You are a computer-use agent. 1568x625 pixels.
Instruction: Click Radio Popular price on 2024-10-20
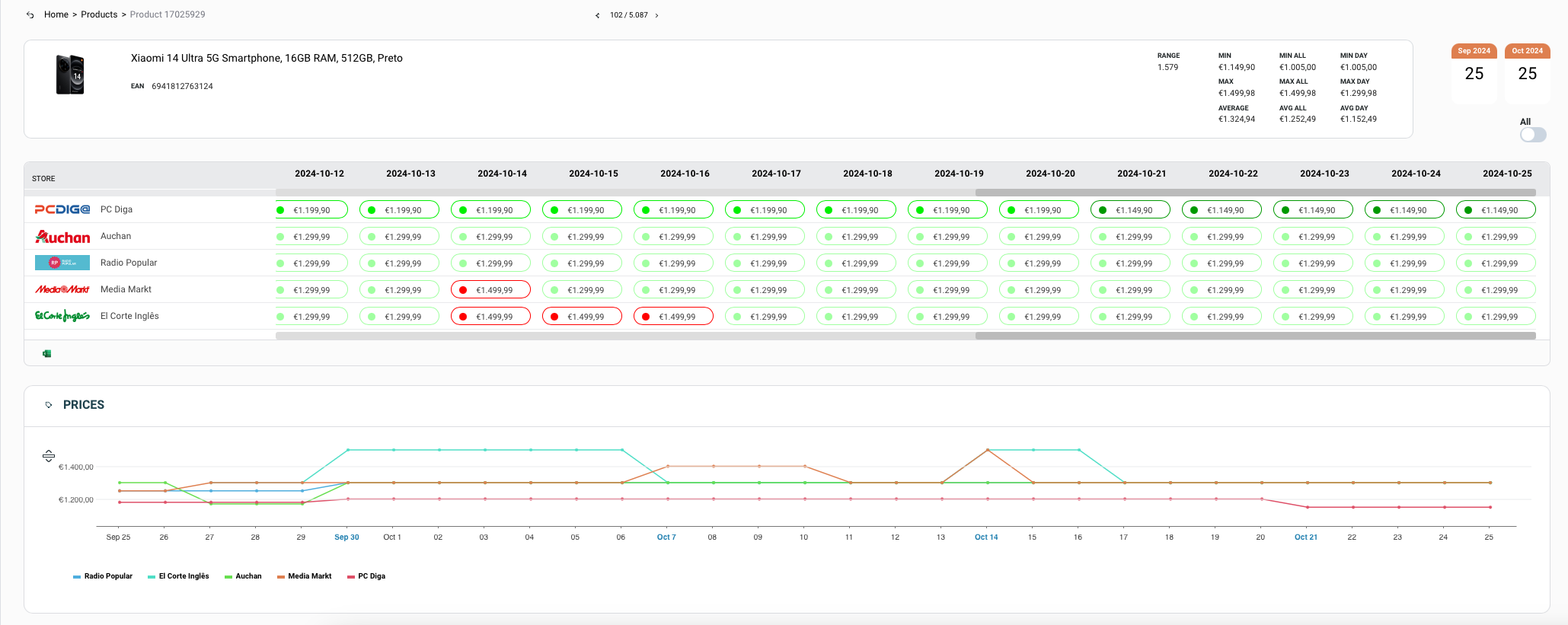click(1039, 263)
